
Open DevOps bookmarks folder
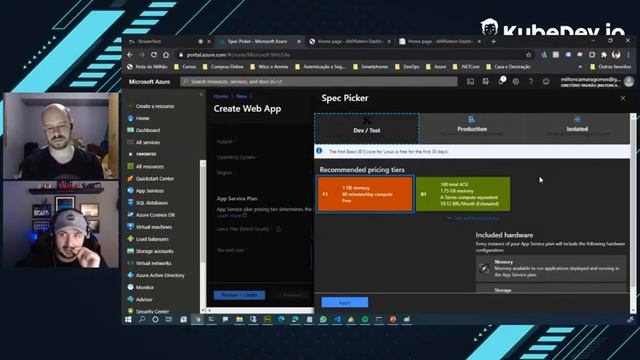[407, 67]
